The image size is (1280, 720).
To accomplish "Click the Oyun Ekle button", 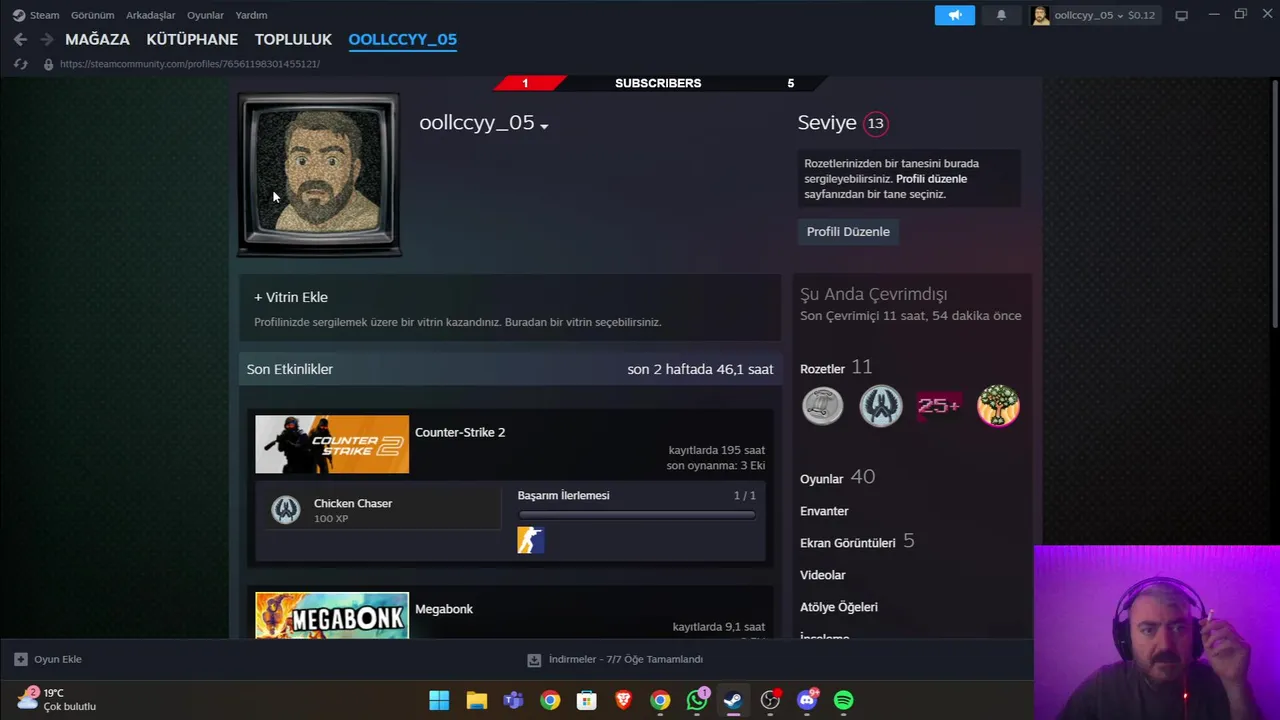I will (x=48, y=659).
